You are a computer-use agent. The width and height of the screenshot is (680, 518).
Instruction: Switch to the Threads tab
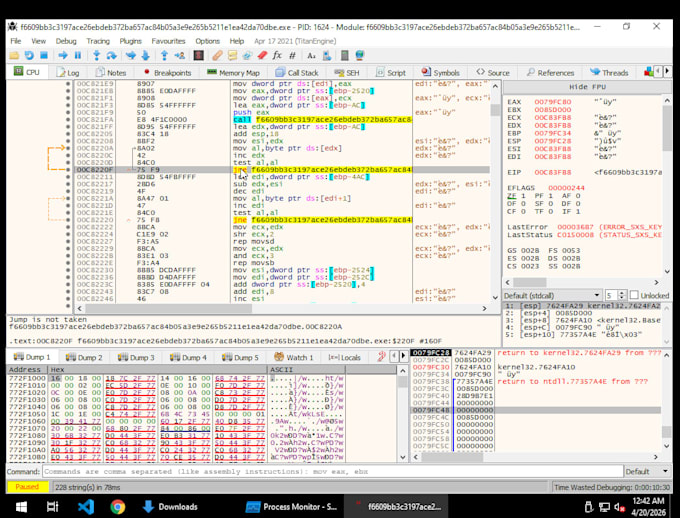point(609,72)
